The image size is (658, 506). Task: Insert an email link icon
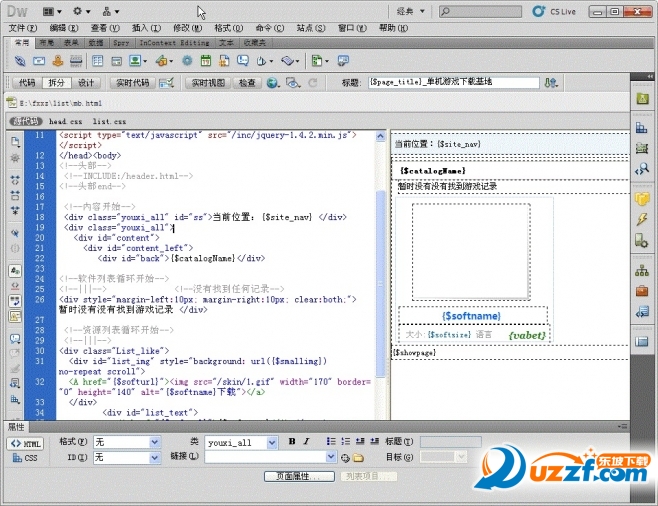[x=39, y=61]
